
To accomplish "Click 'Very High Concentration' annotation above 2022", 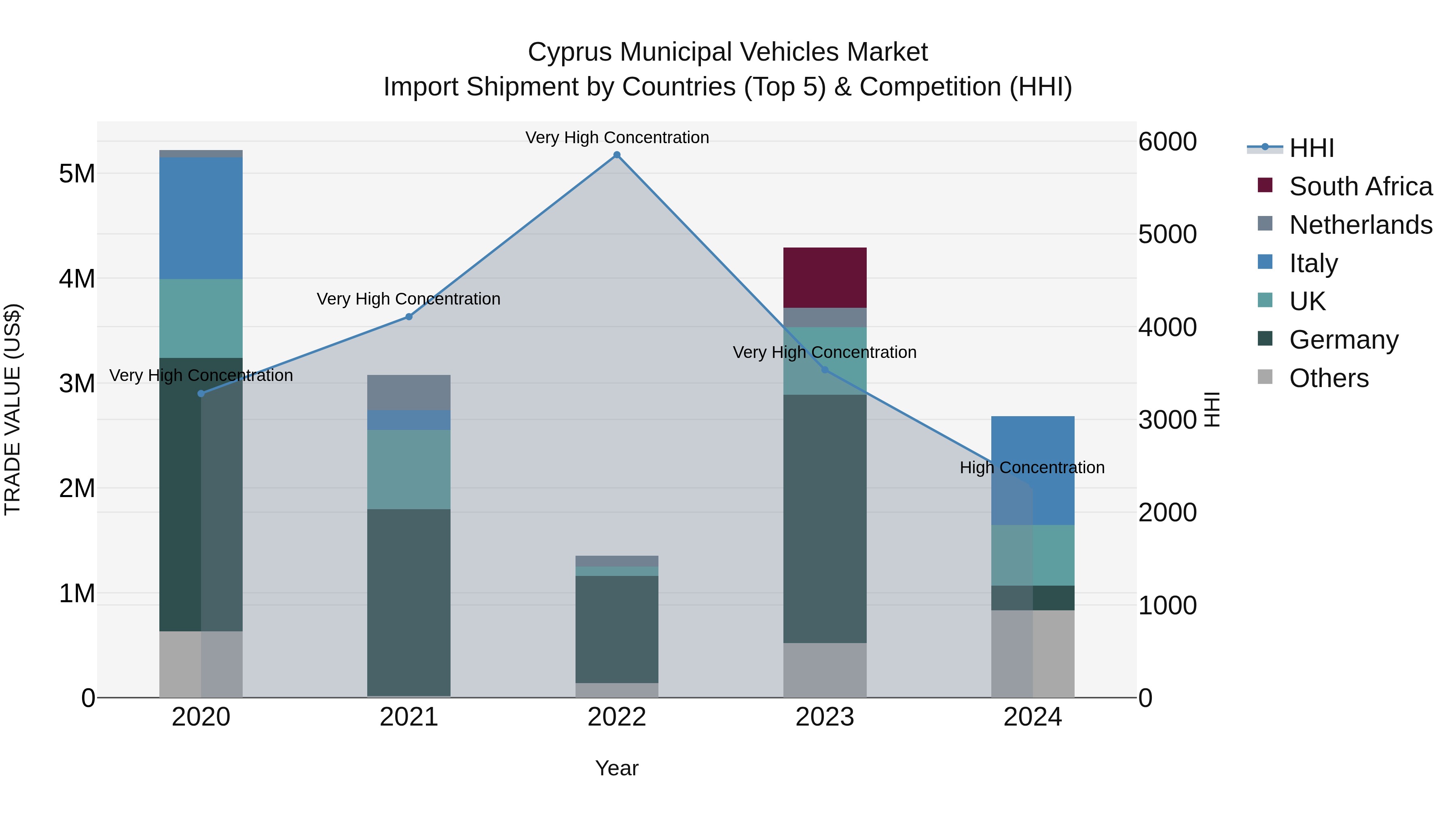I will pos(617,138).
